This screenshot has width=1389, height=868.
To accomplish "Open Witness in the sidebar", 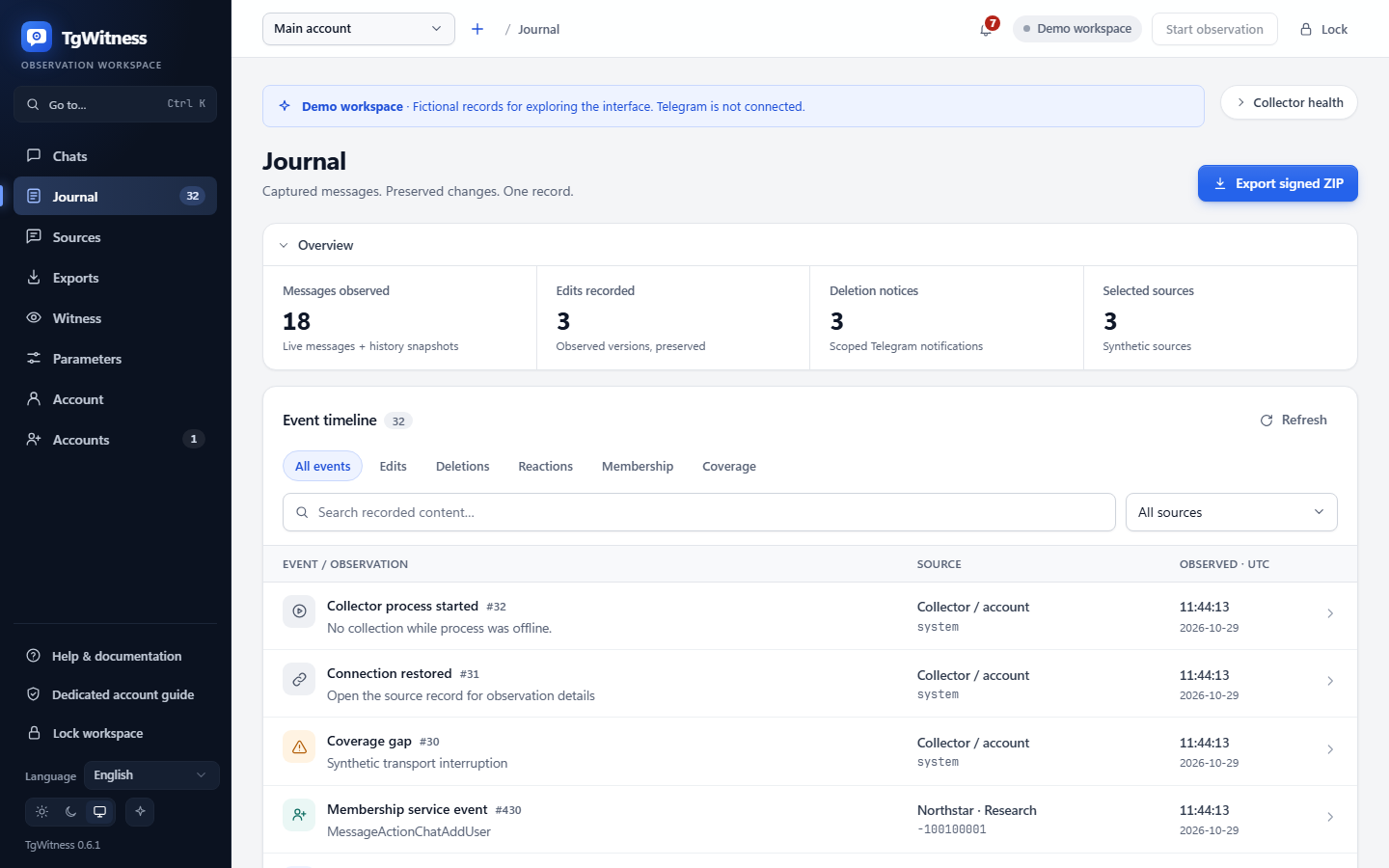I will 115,317.
